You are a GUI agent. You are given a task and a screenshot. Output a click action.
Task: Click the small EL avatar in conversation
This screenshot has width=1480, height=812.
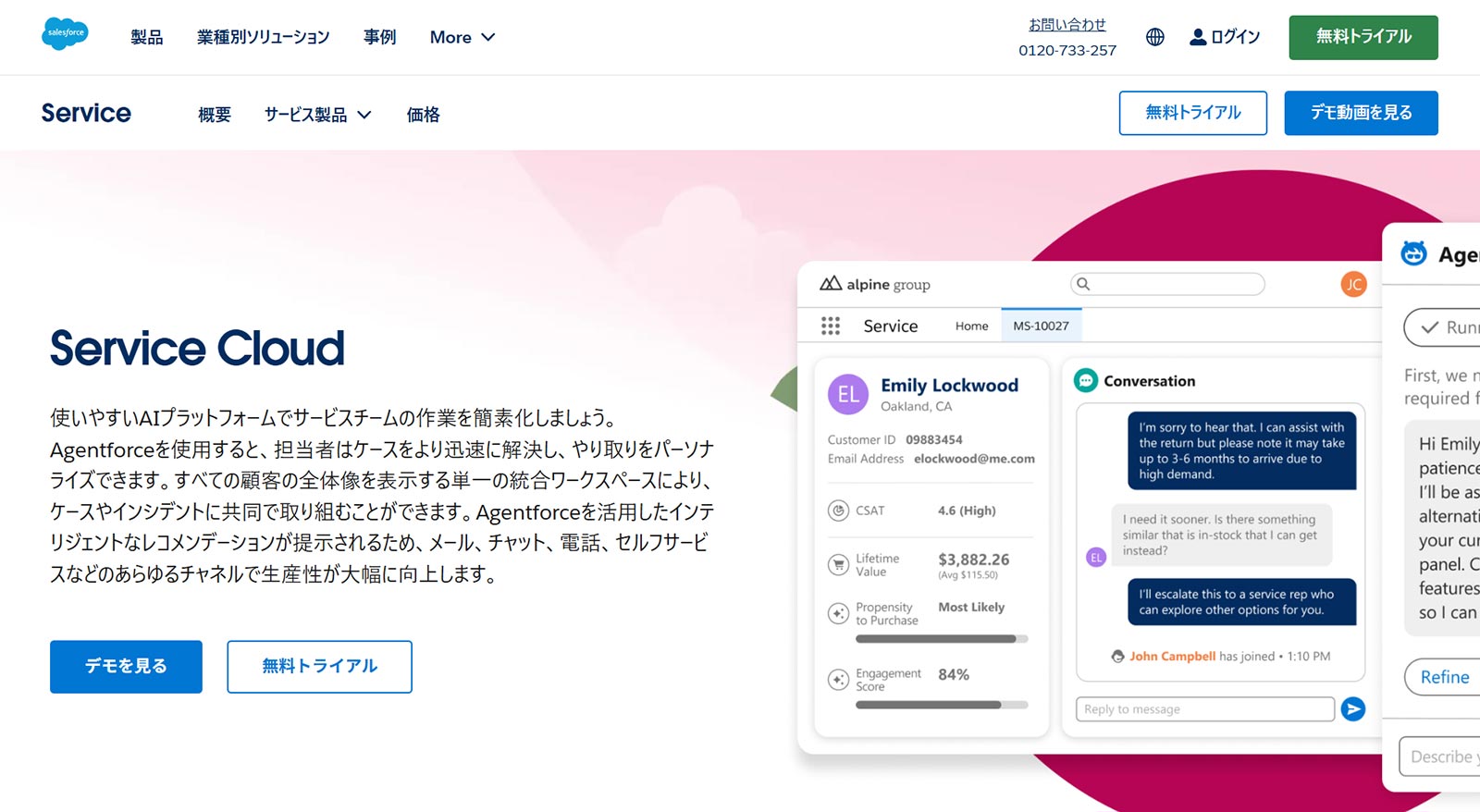click(1096, 558)
